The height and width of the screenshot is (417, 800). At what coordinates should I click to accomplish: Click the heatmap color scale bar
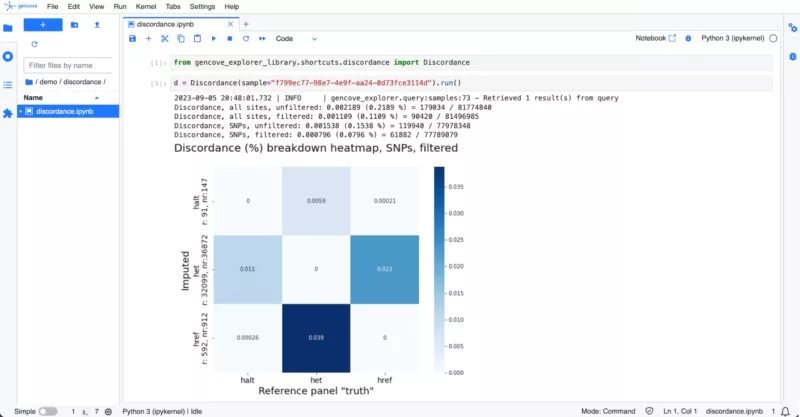(441, 268)
